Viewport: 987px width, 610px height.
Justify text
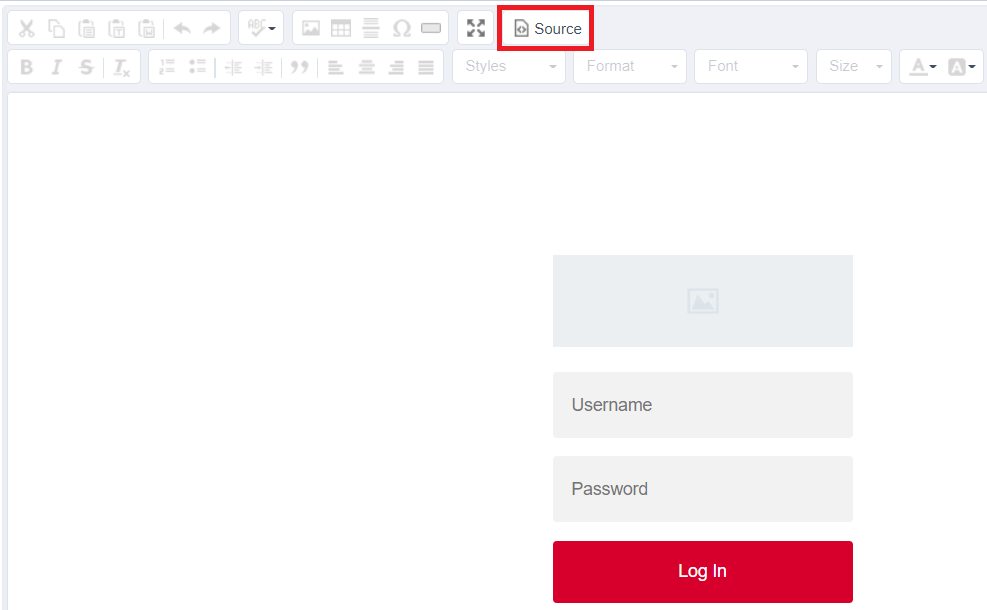(426, 67)
